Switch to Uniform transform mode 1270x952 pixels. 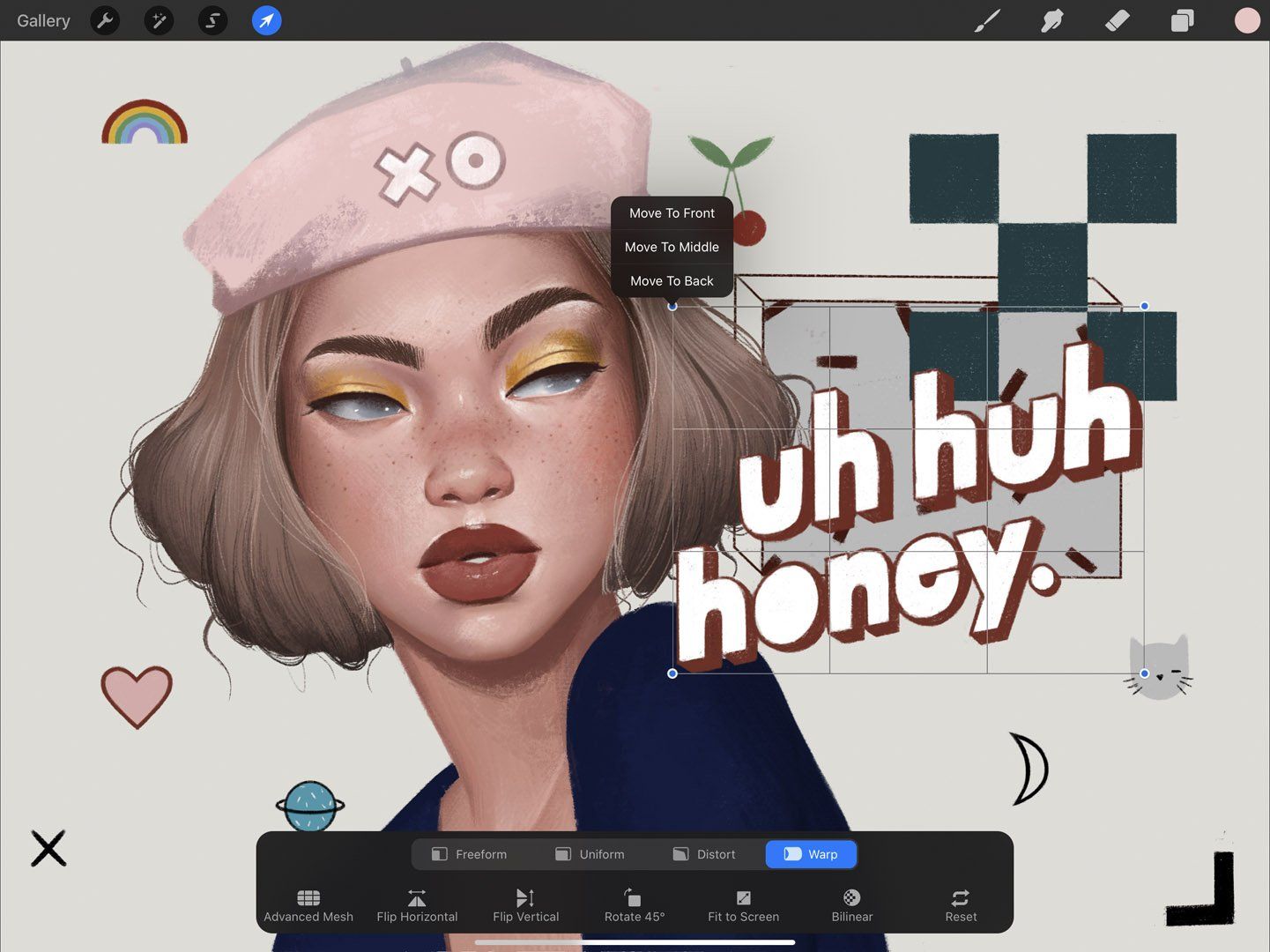coord(590,853)
